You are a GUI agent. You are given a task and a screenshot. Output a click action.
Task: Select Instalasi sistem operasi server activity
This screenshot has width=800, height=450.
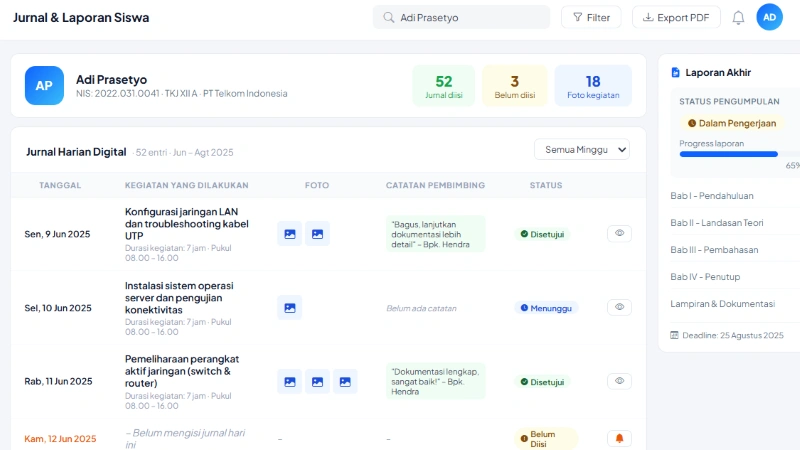coord(179,298)
